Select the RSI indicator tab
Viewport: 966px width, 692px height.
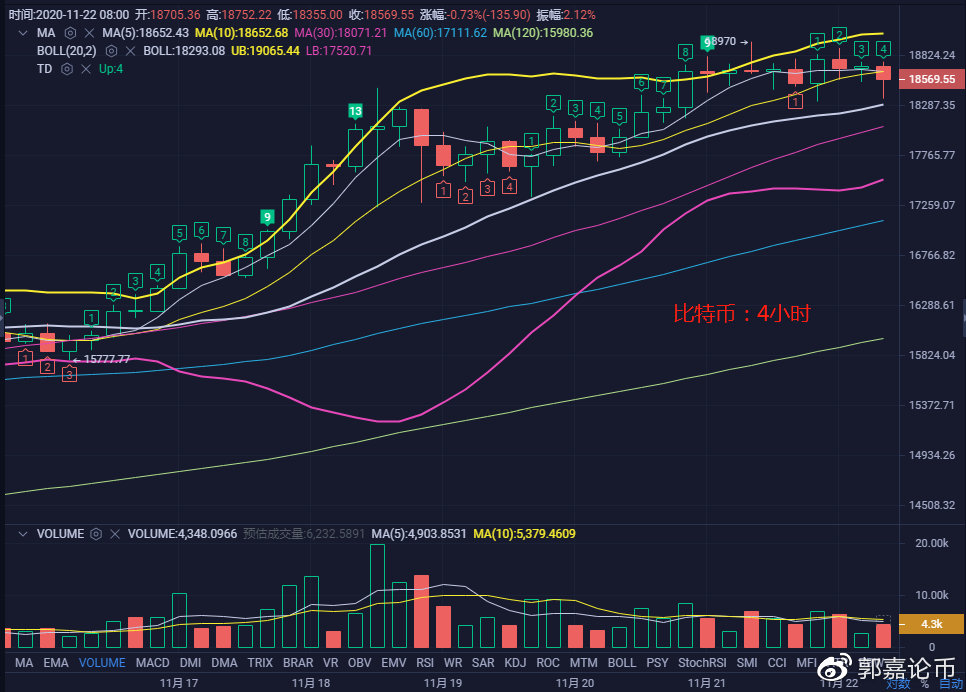coord(424,663)
